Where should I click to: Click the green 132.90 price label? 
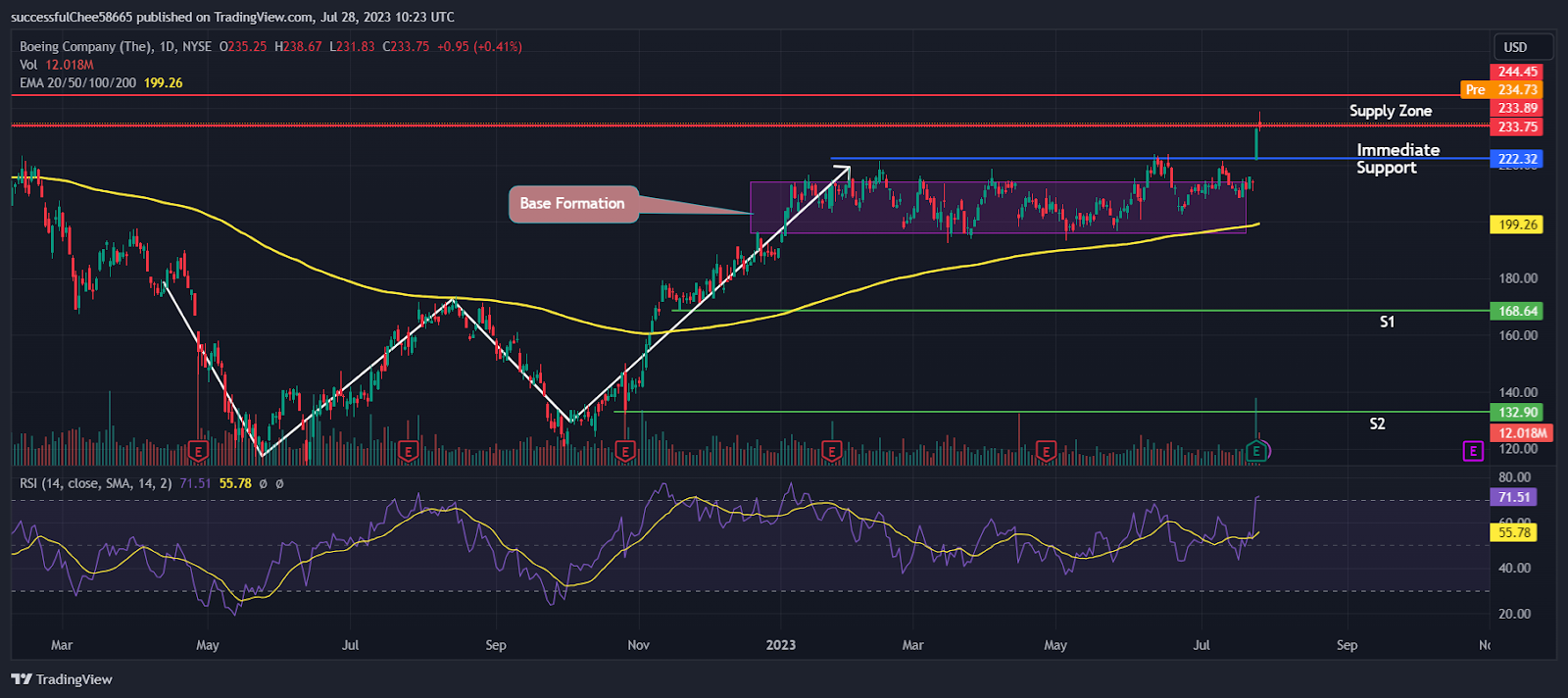[1517, 413]
